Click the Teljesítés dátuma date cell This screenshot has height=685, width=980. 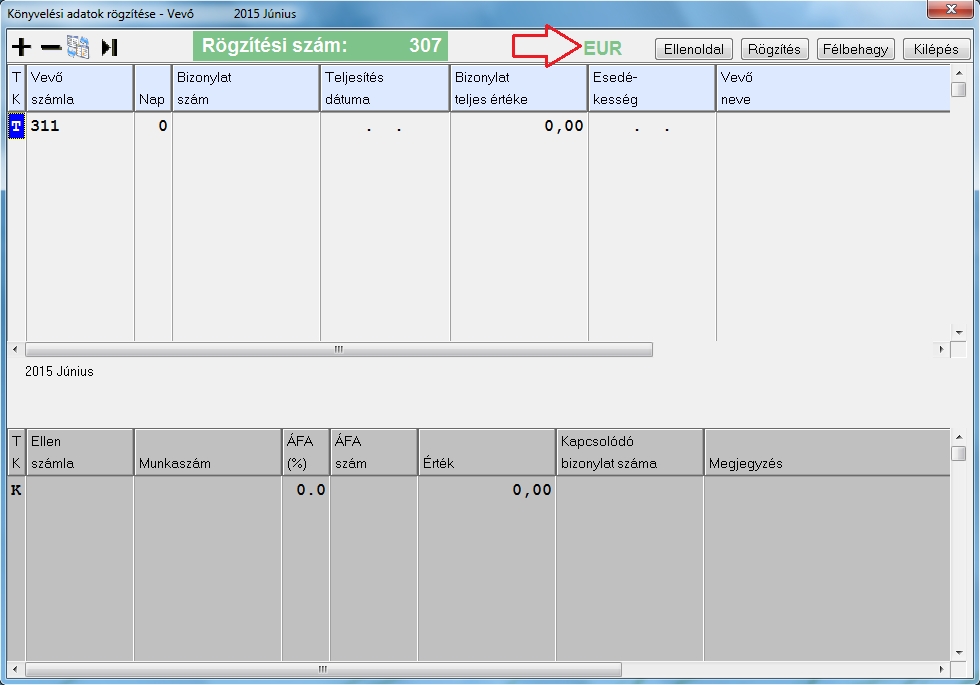385,127
